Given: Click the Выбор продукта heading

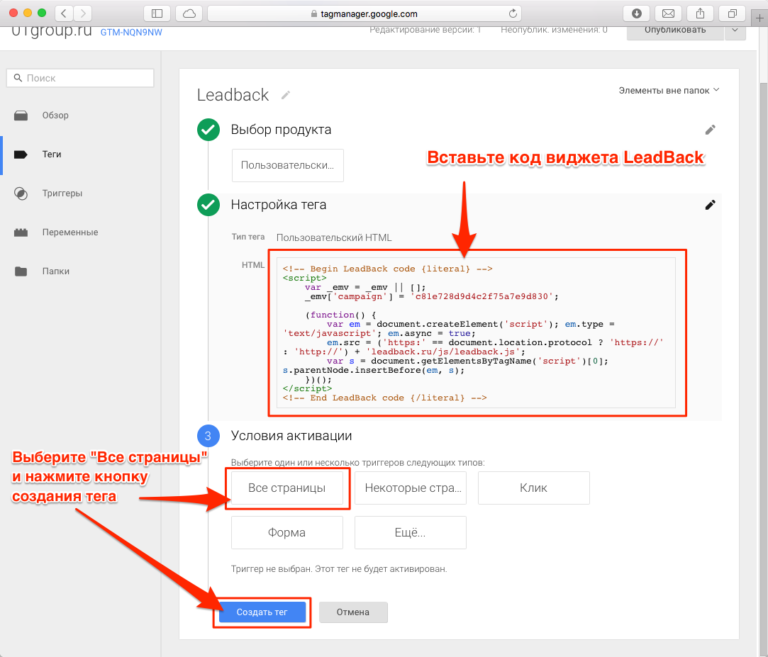Looking at the screenshot, I should (281, 130).
